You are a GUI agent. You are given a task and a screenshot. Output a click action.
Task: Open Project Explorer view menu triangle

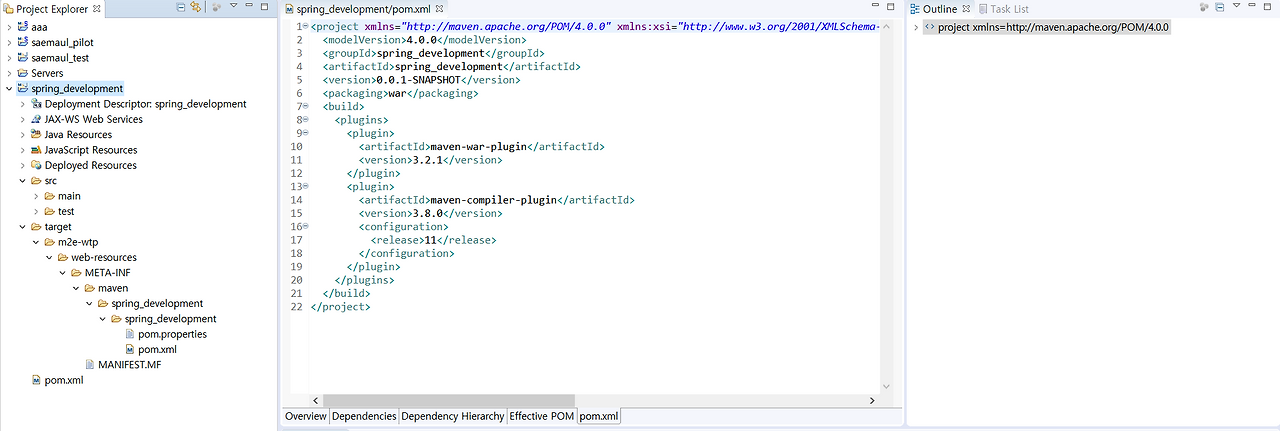[x=233, y=5]
